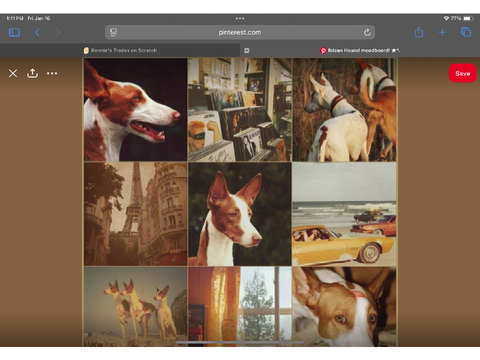Open Safari share sheet icon

[x=419, y=32]
